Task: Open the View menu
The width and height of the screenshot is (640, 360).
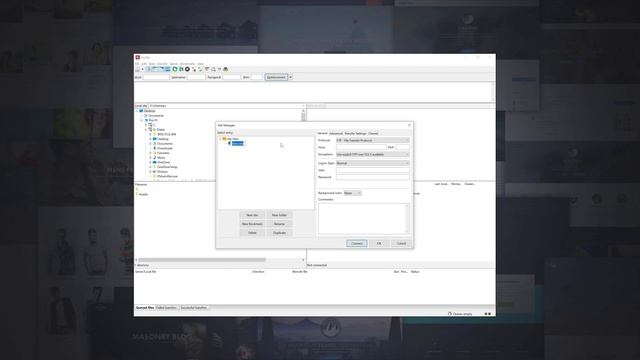Action: [152, 64]
